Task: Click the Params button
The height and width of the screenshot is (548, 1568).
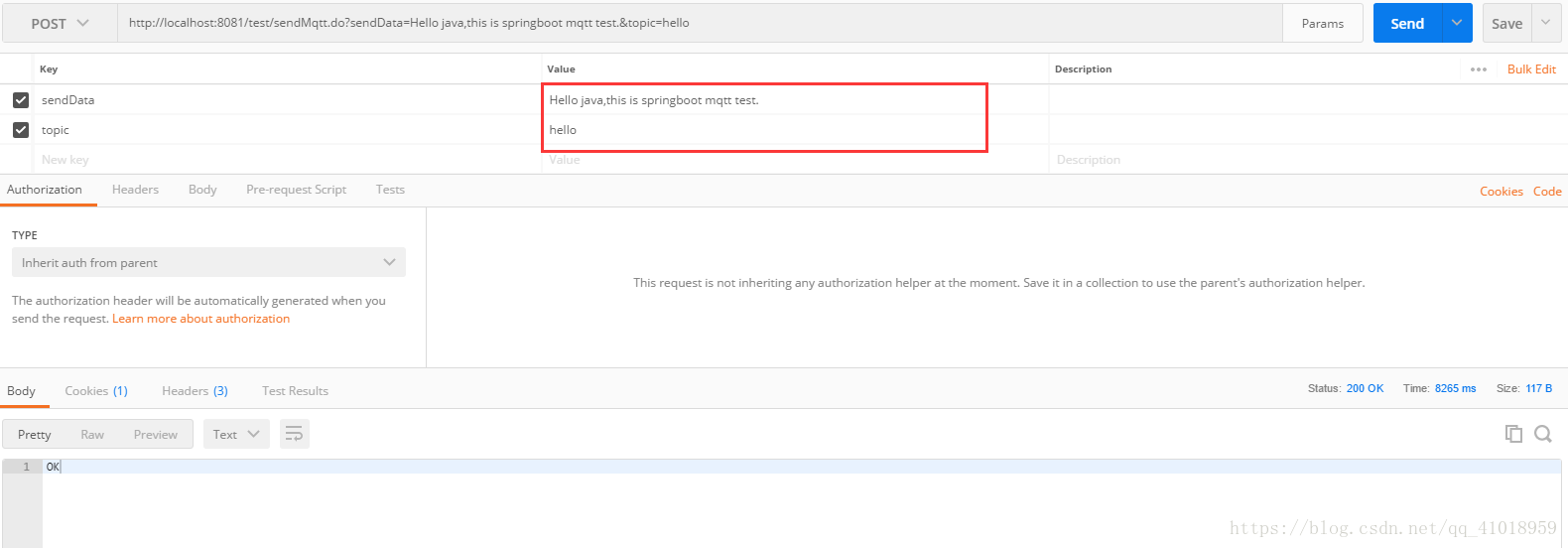Action: [1322, 23]
